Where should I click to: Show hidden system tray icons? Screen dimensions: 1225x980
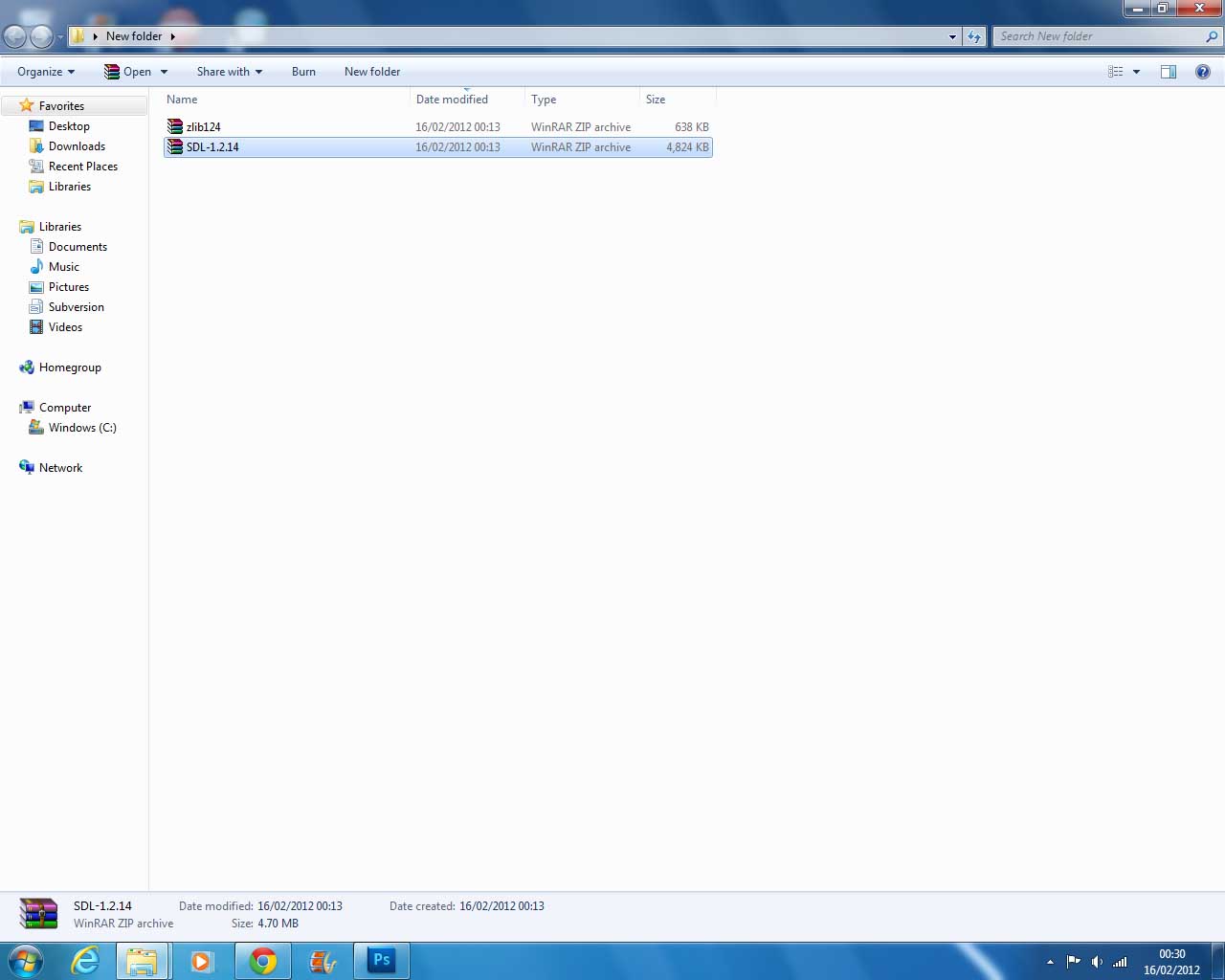[1050, 962]
